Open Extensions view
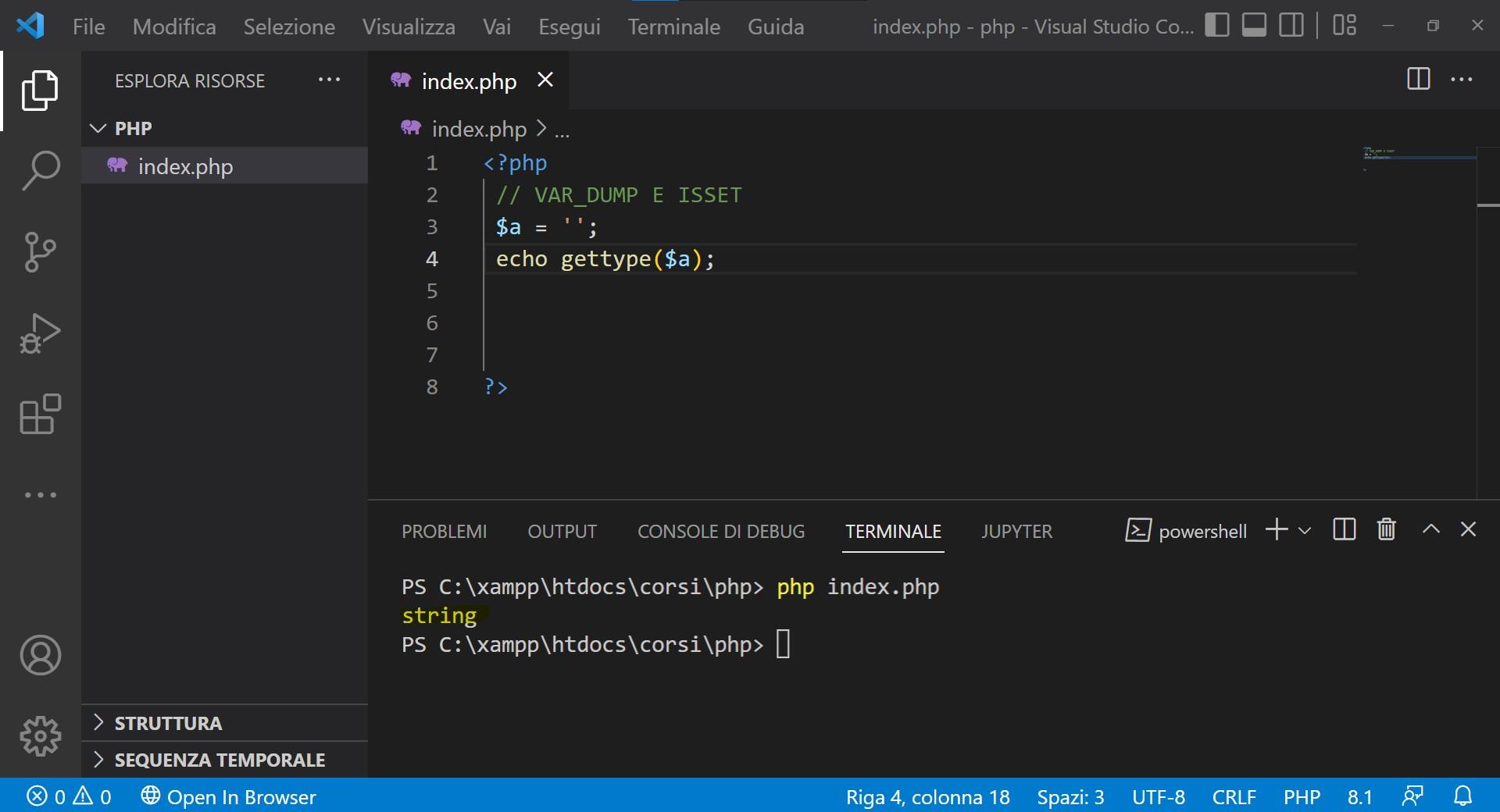The width and height of the screenshot is (1500, 812). point(40,414)
